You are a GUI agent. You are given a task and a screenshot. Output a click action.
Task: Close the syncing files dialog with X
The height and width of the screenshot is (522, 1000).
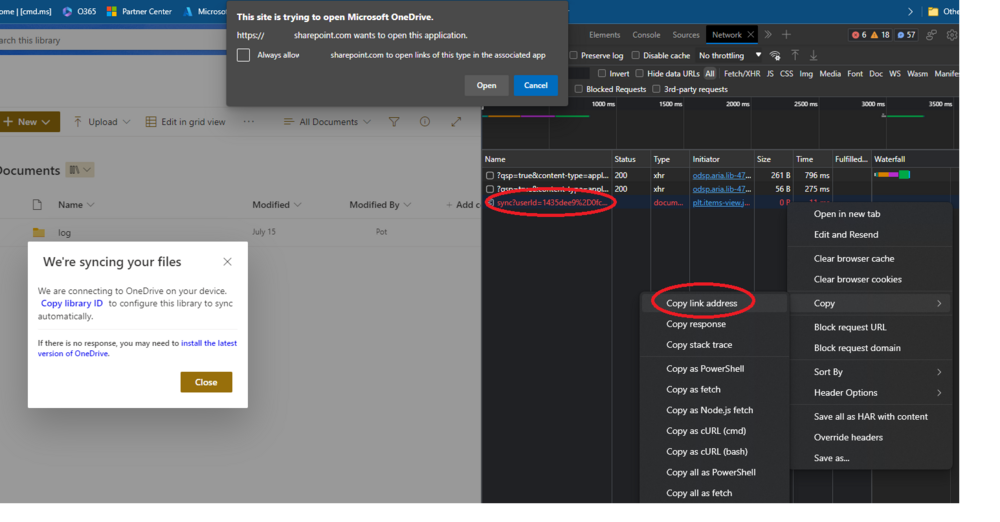(227, 262)
